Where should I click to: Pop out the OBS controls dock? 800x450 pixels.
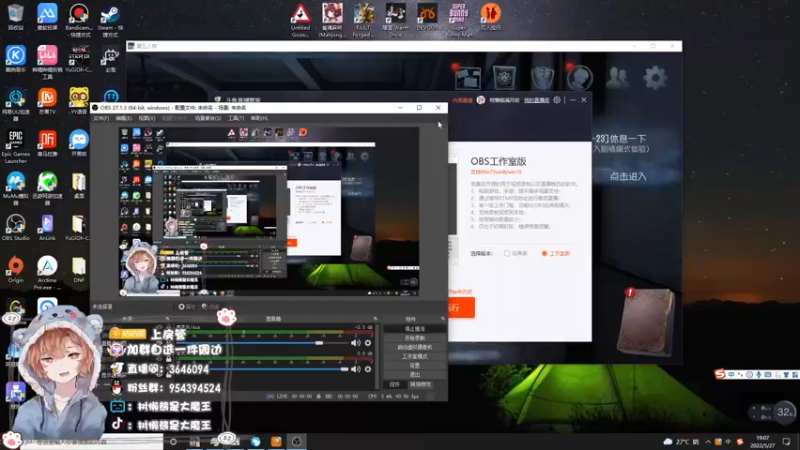pos(442,319)
